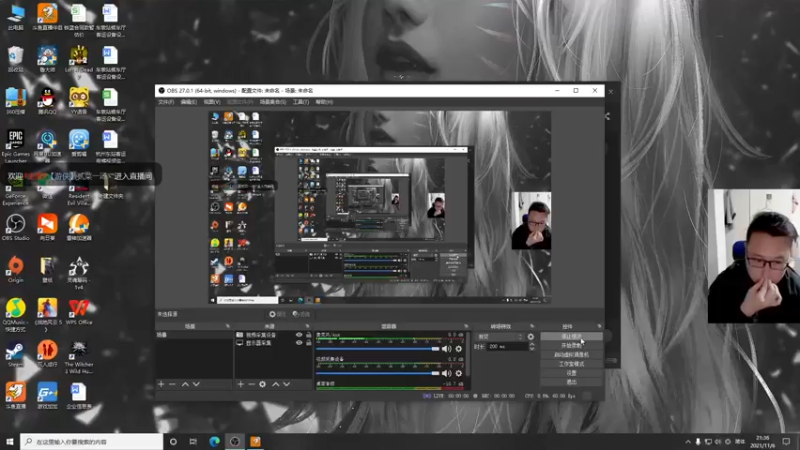Open QQMusic desktop shortcut
This screenshot has height=450, width=800.
[x=15, y=315]
